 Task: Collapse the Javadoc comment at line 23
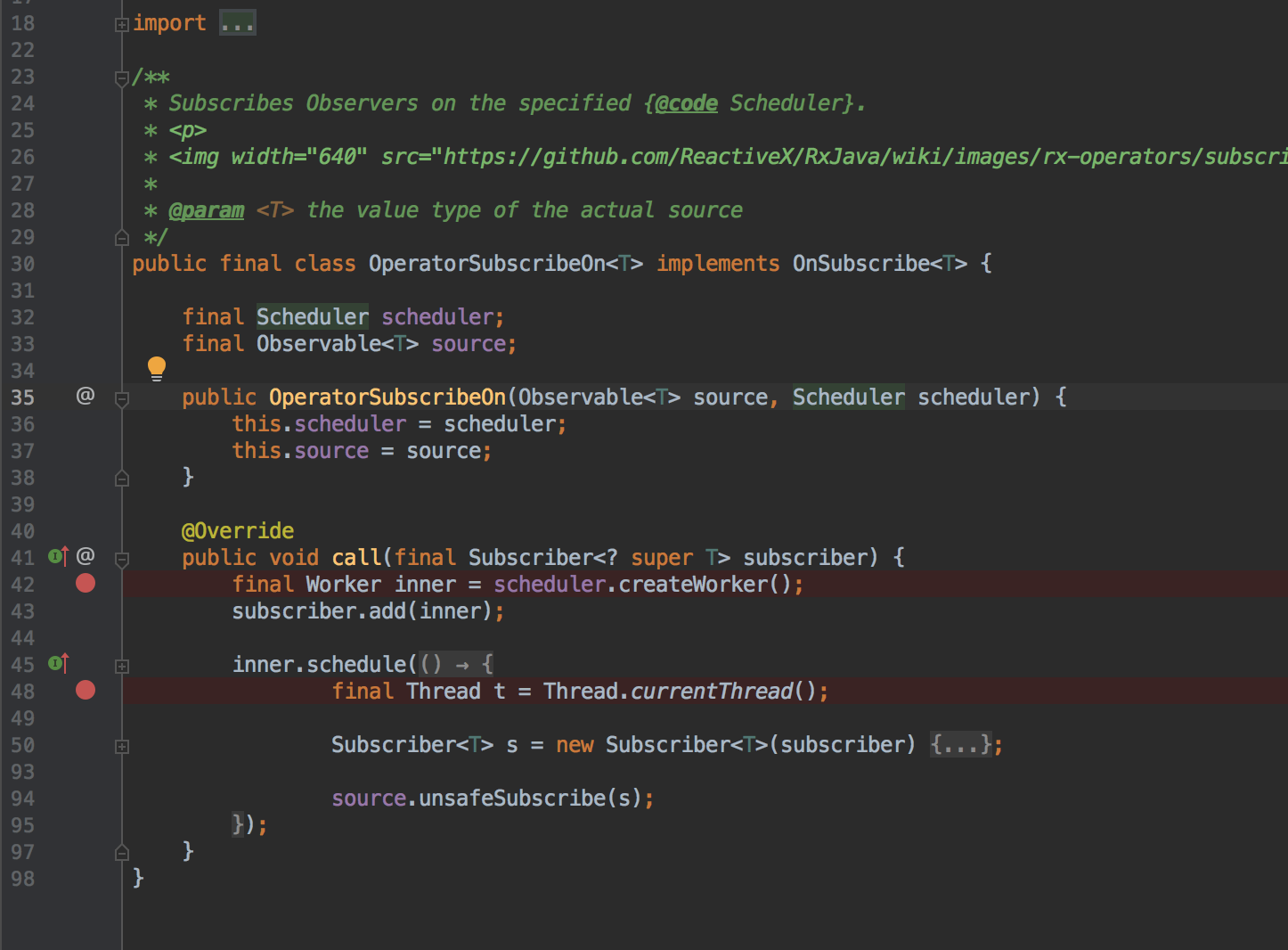tap(122, 78)
